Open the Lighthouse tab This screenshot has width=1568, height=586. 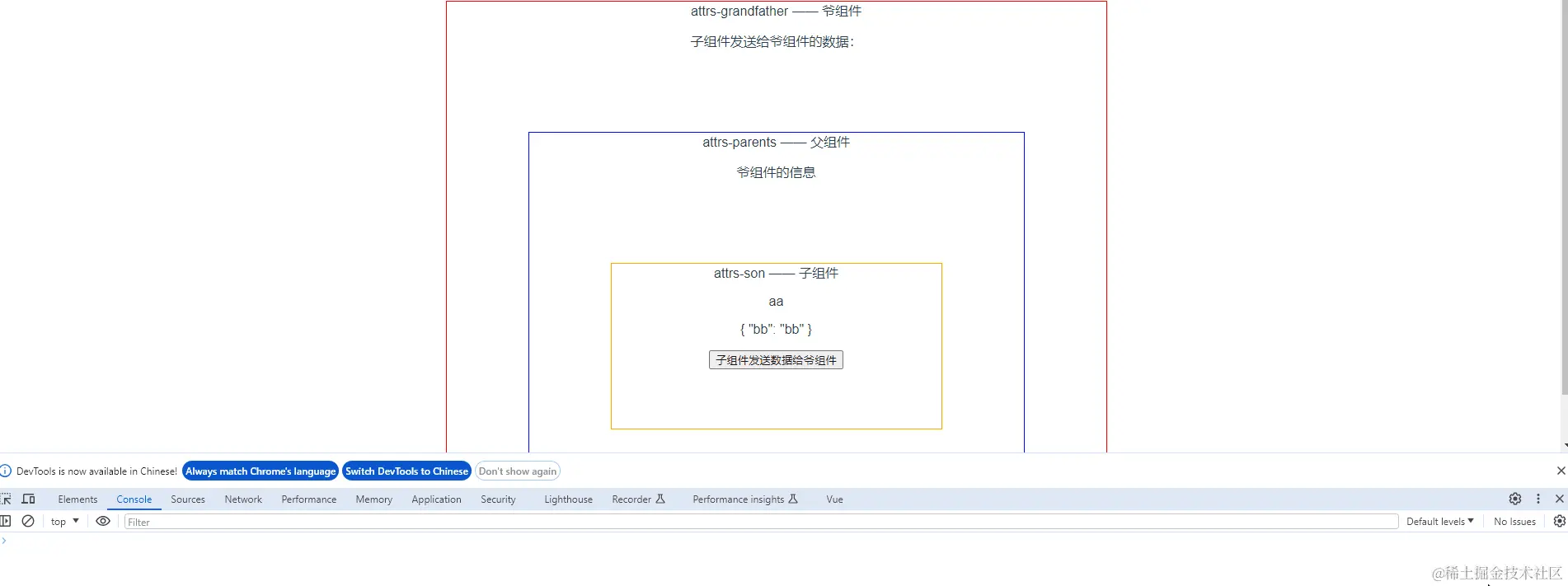[569, 499]
